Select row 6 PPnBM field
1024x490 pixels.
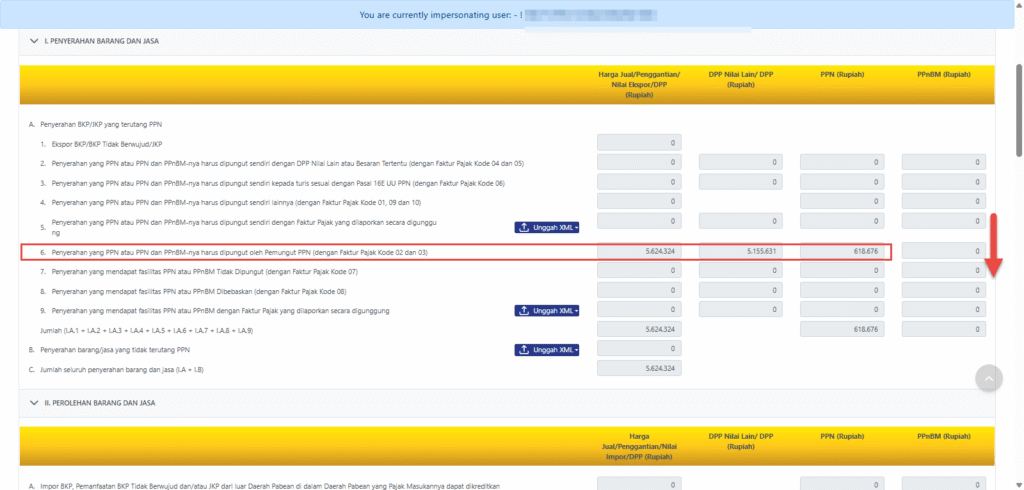tap(943, 252)
